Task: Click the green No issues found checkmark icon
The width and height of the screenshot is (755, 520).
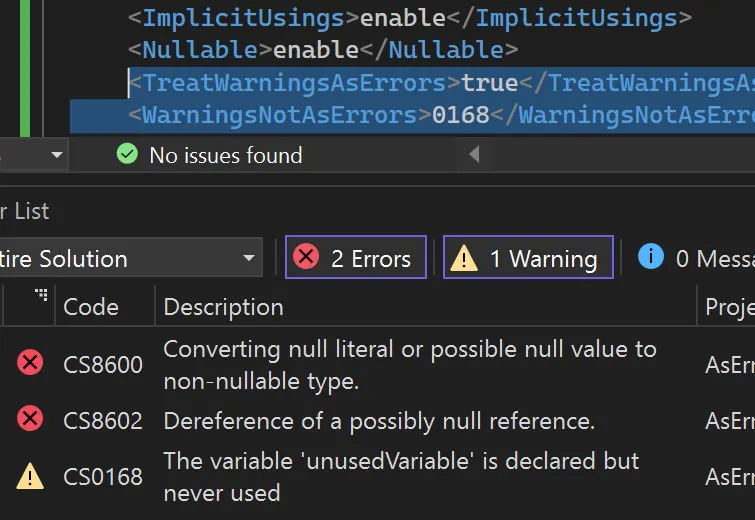Action: pos(127,154)
